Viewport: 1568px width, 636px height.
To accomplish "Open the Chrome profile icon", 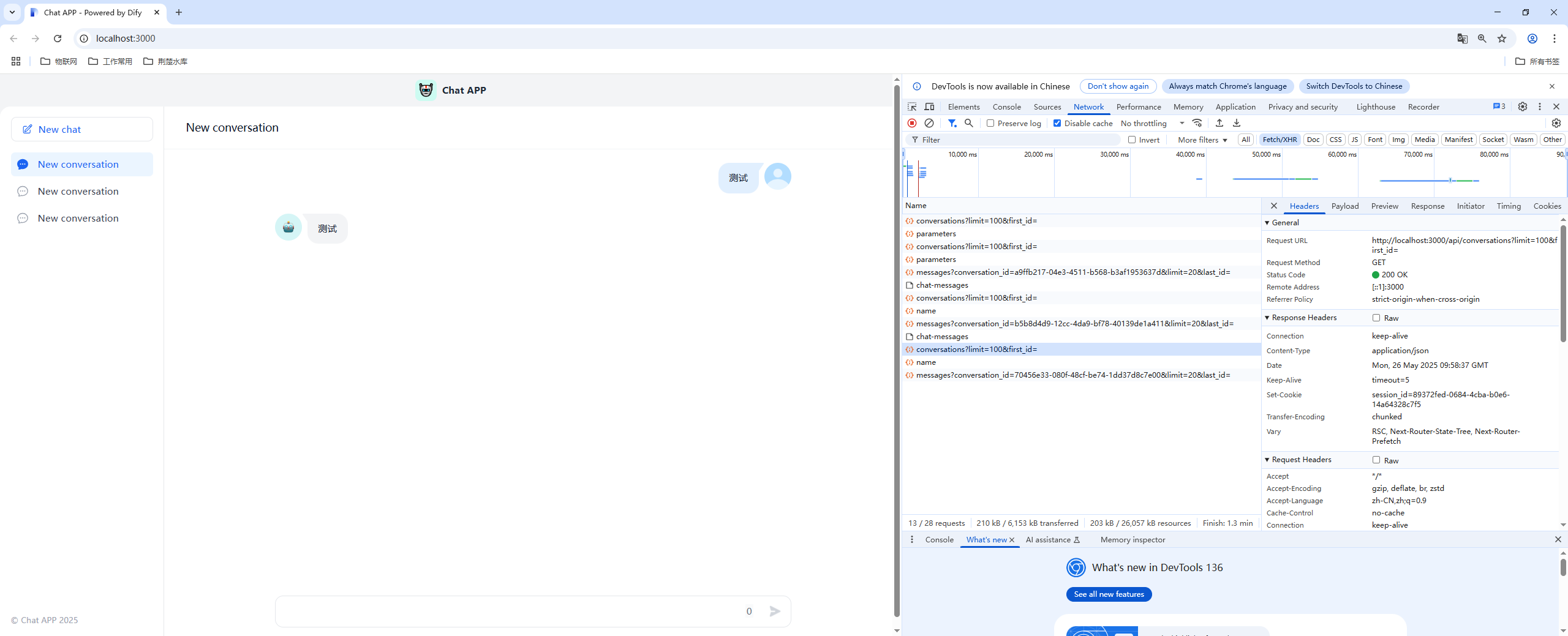I will click(1532, 39).
